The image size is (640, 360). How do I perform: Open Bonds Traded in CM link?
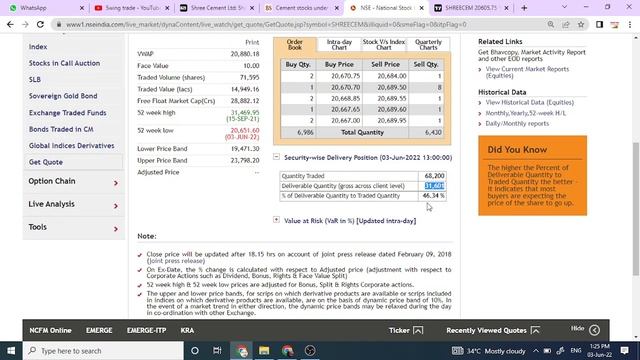coord(61,129)
